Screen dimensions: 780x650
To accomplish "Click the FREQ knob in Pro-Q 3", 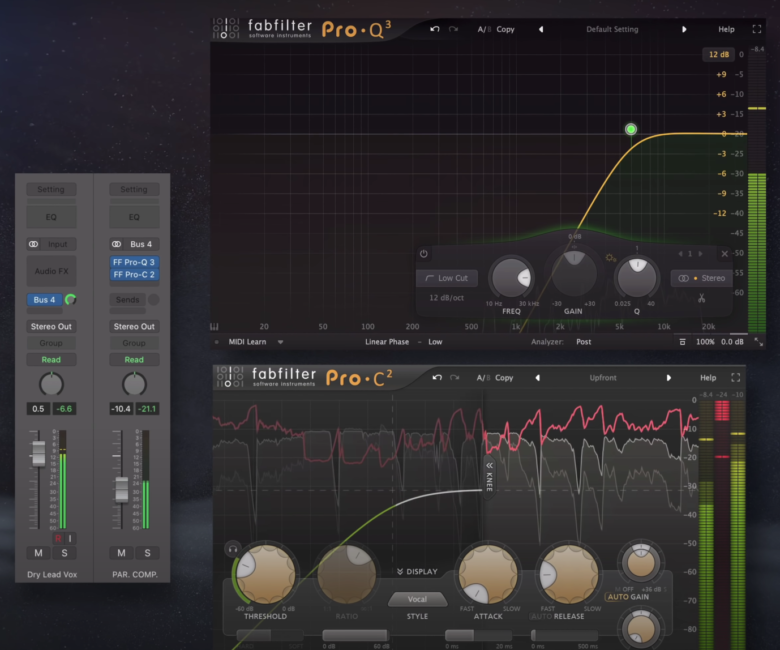I will [511, 278].
